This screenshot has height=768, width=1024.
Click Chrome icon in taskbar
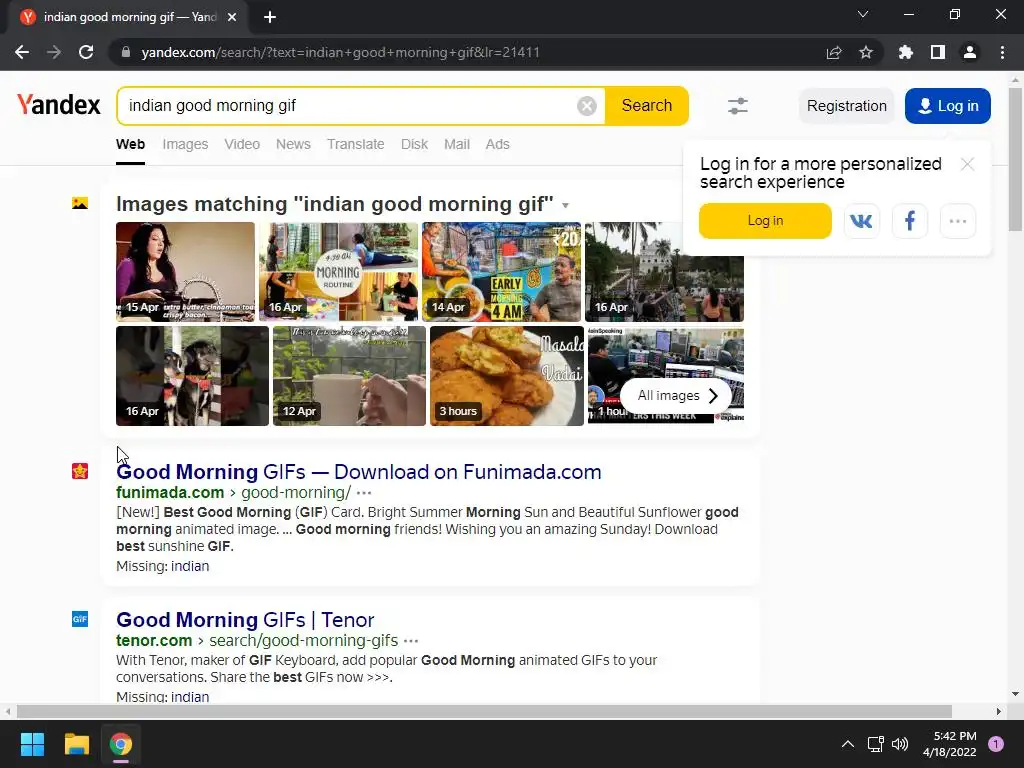click(x=121, y=744)
